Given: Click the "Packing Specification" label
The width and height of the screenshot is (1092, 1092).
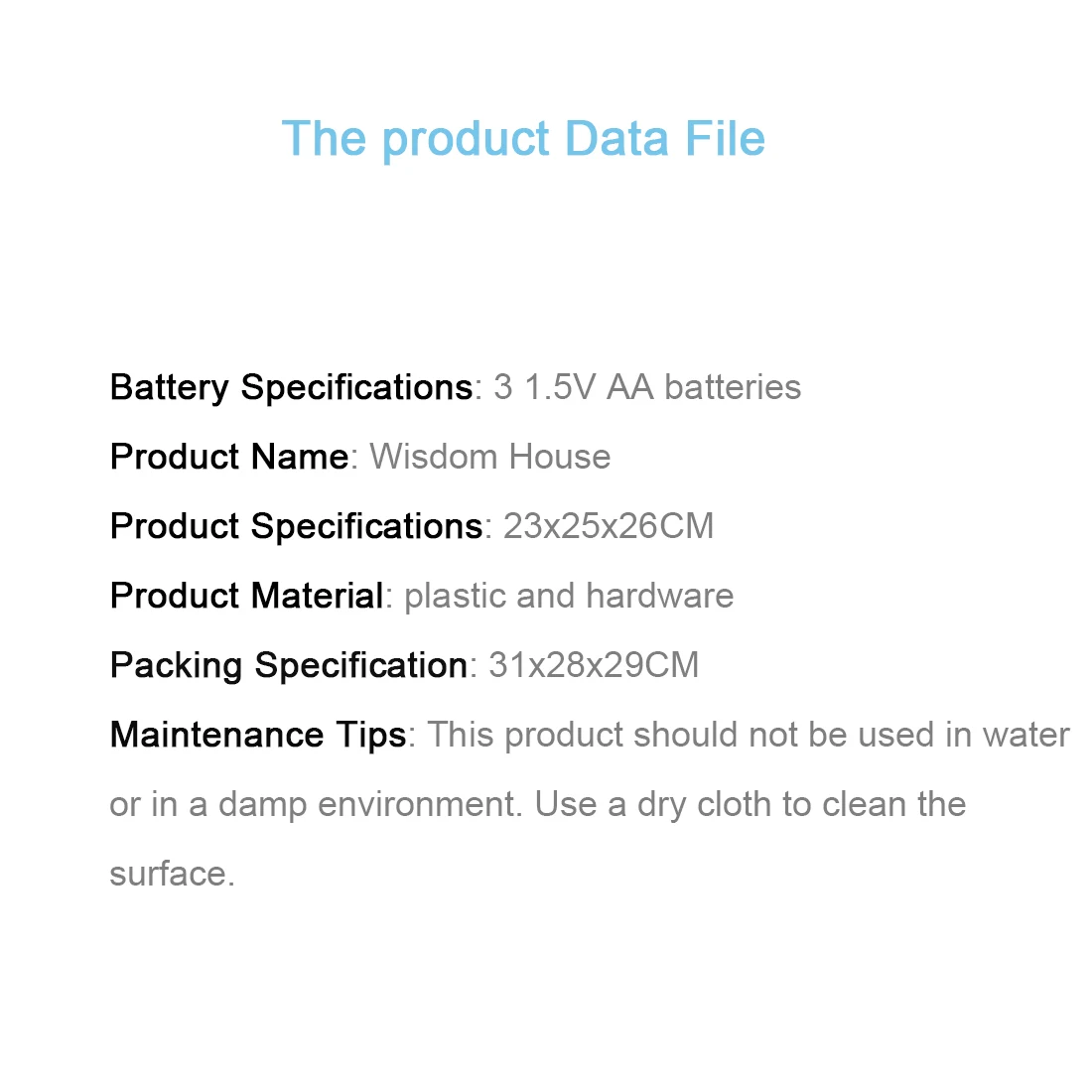Looking at the screenshot, I should point(289,665).
